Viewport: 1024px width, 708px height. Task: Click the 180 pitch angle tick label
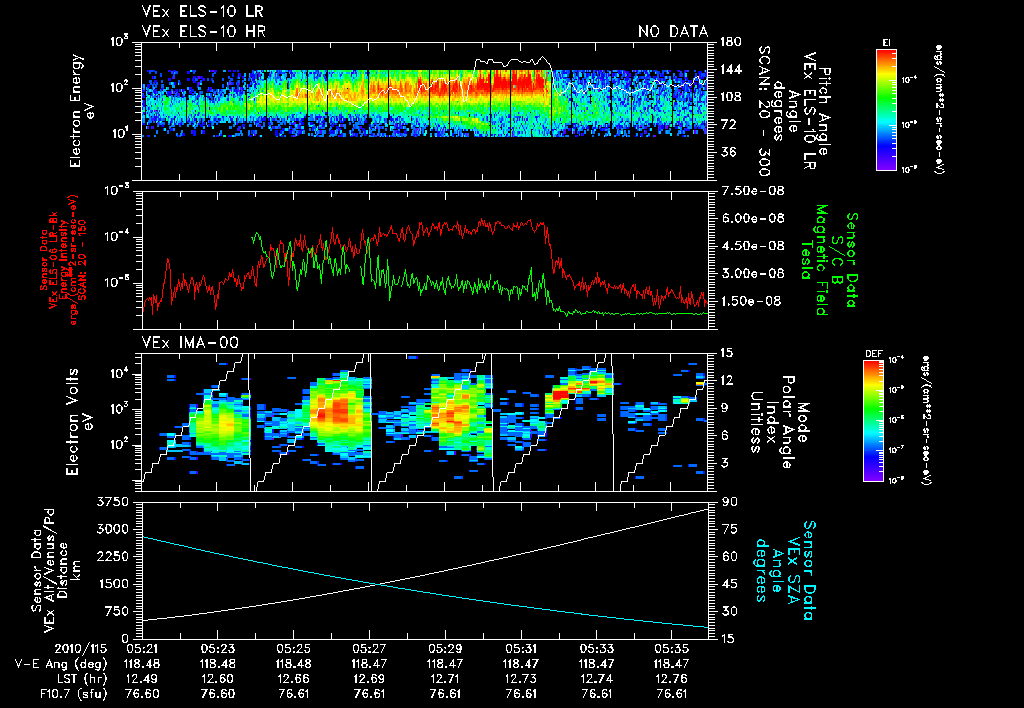coord(731,42)
